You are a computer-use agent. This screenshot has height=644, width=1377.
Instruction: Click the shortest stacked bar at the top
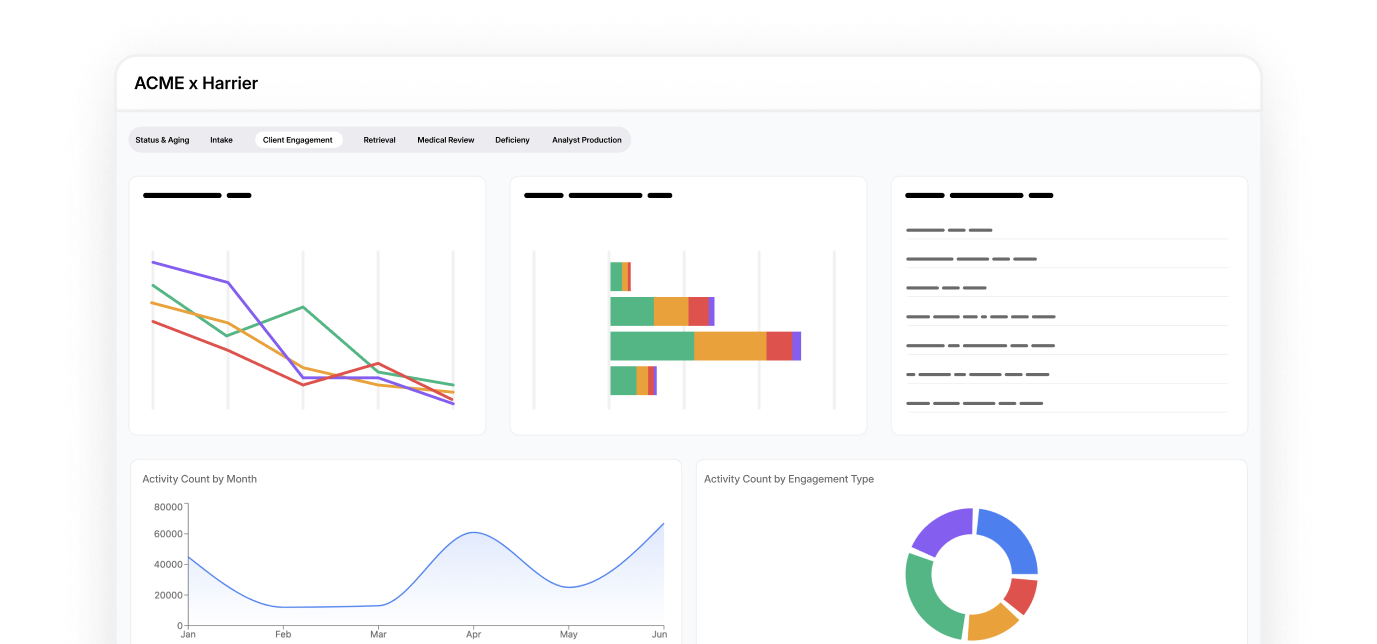(x=620, y=277)
